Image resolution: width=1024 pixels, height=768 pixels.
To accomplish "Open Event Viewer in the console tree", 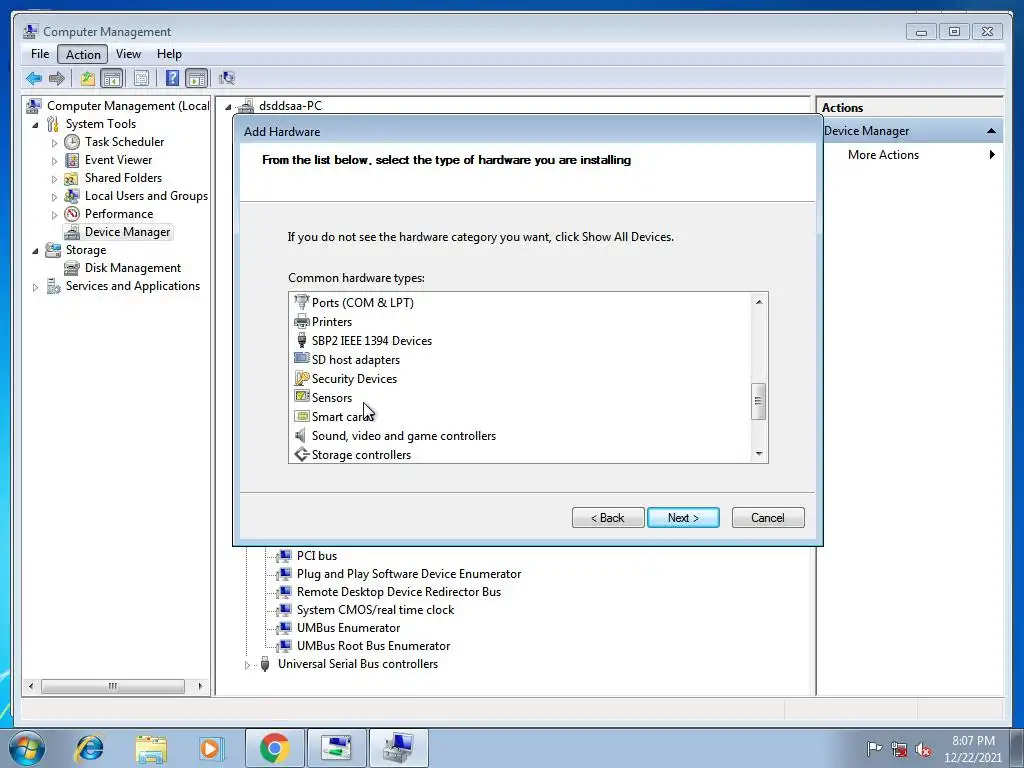I will (118, 160).
